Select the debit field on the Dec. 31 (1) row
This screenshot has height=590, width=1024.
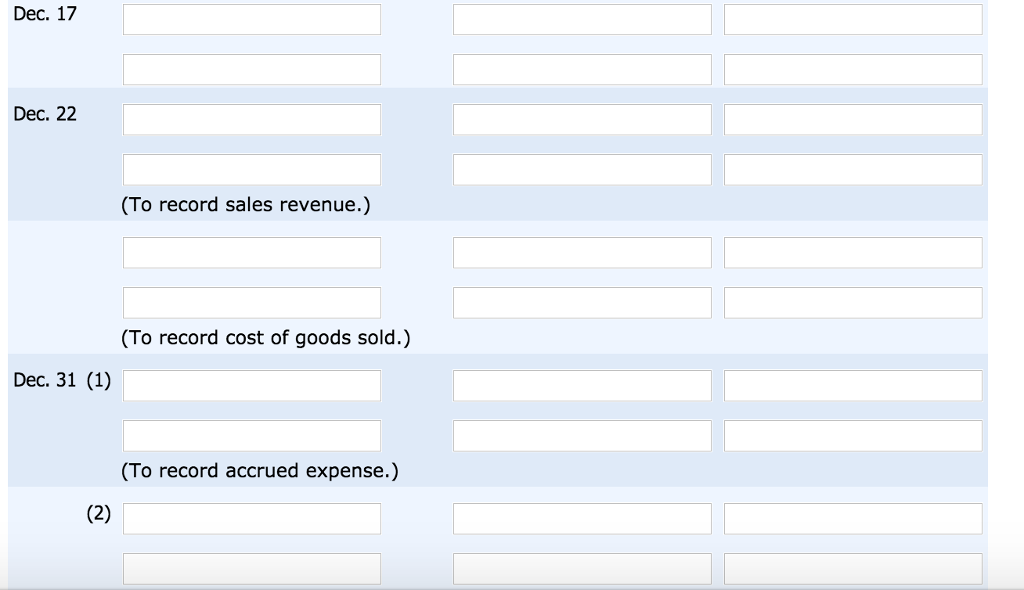click(581, 384)
